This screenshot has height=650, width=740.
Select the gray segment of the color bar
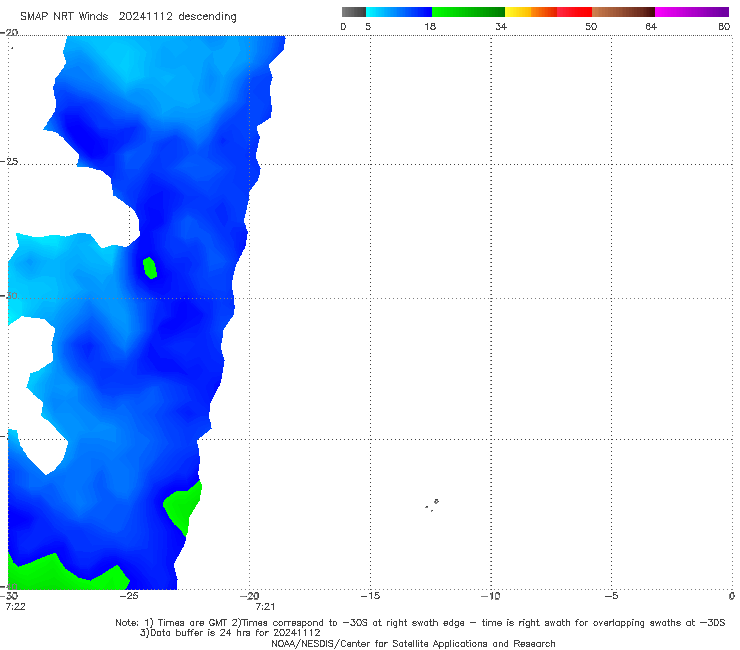354,12
